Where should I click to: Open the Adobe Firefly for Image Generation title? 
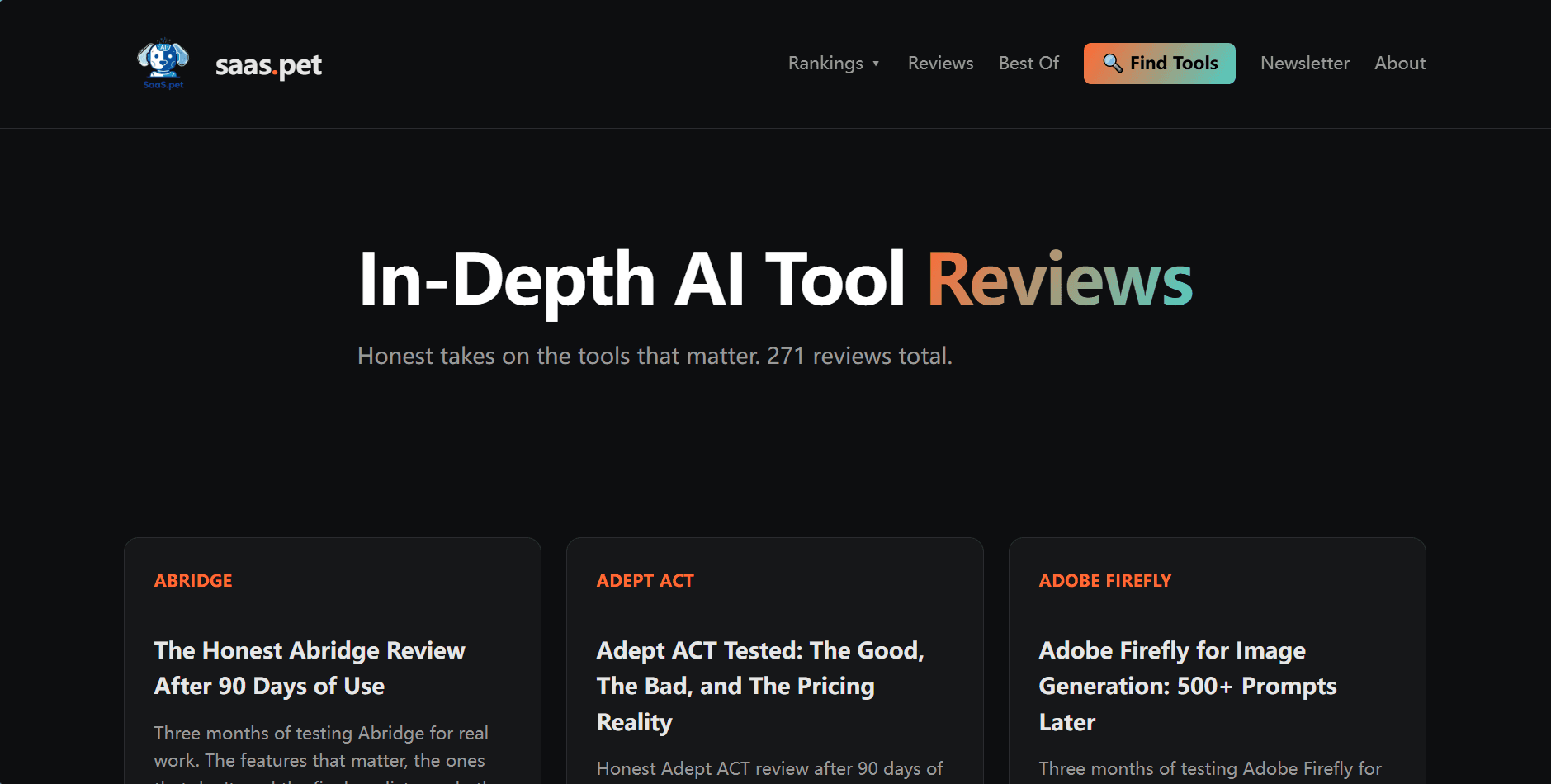point(1188,687)
